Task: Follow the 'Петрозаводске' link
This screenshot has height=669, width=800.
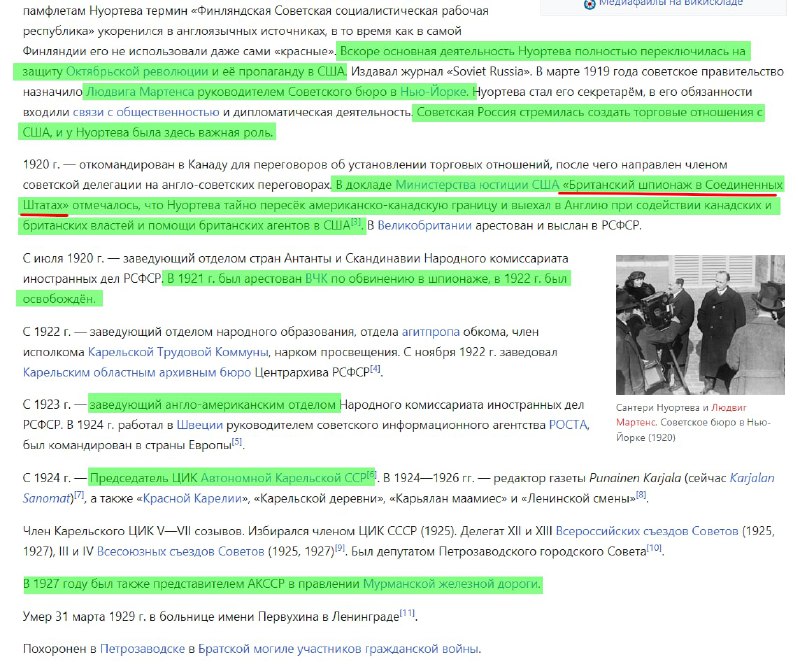Action: pyautogui.click(x=142, y=649)
